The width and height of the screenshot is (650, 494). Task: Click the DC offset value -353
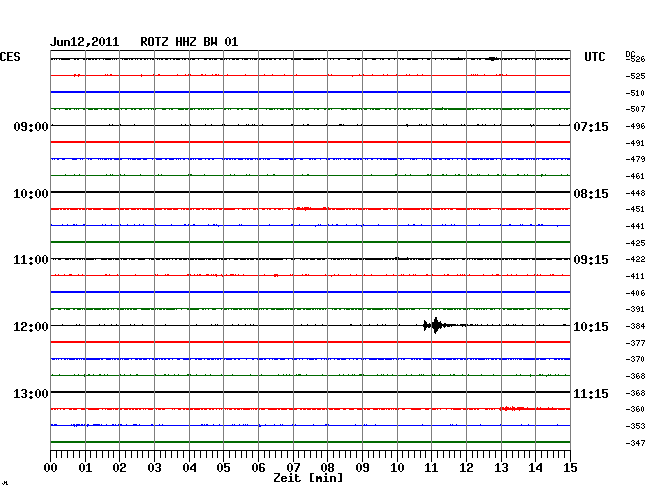click(x=635, y=426)
